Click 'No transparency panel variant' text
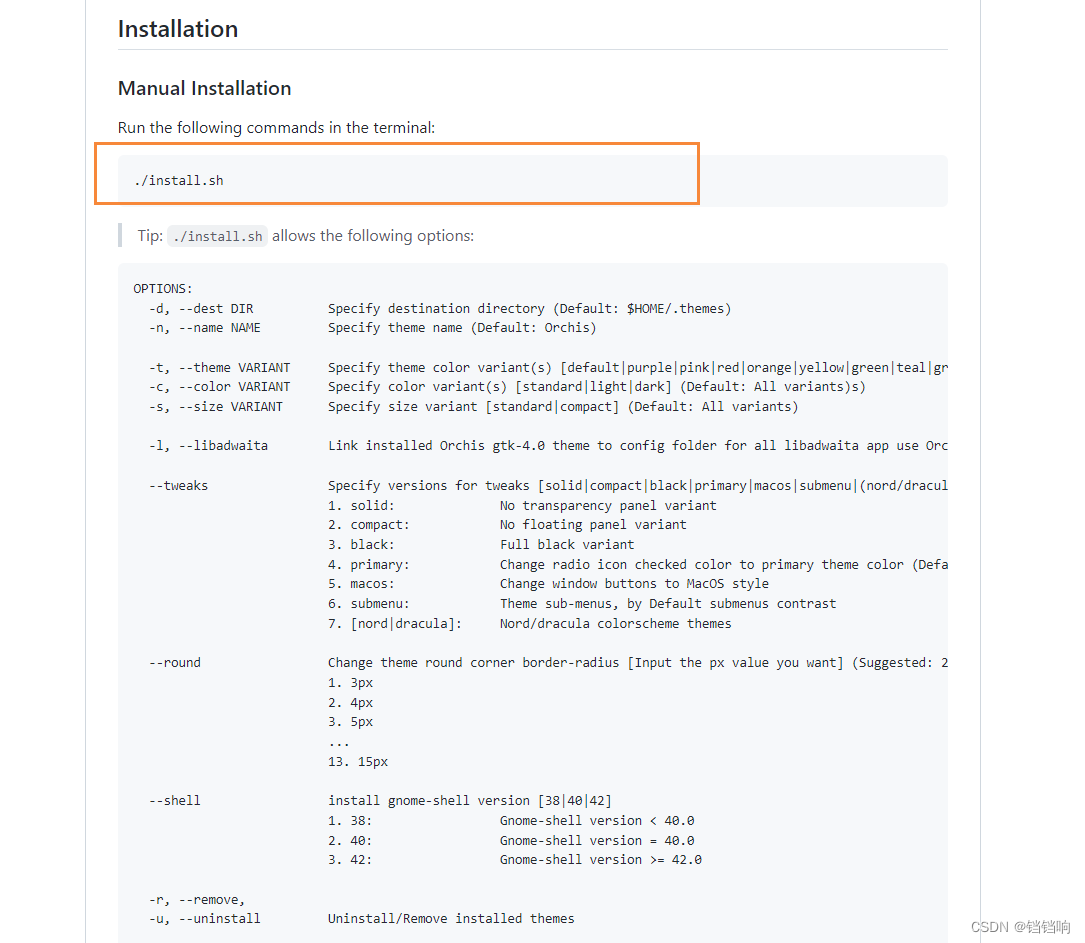The image size is (1085, 943). click(x=608, y=506)
